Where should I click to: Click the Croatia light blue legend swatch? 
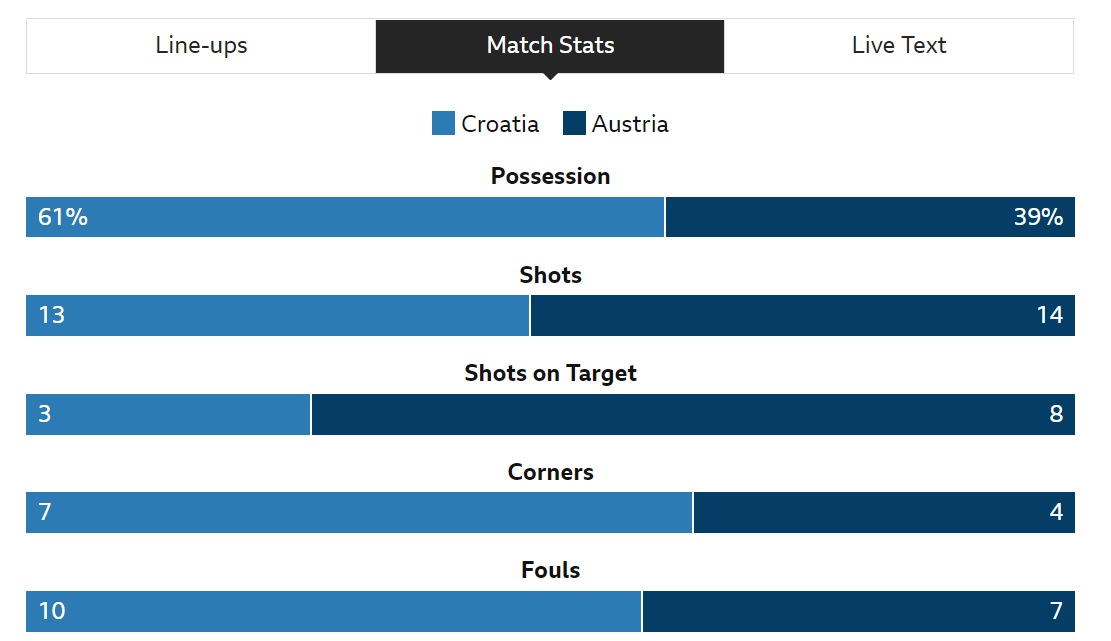[443, 123]
